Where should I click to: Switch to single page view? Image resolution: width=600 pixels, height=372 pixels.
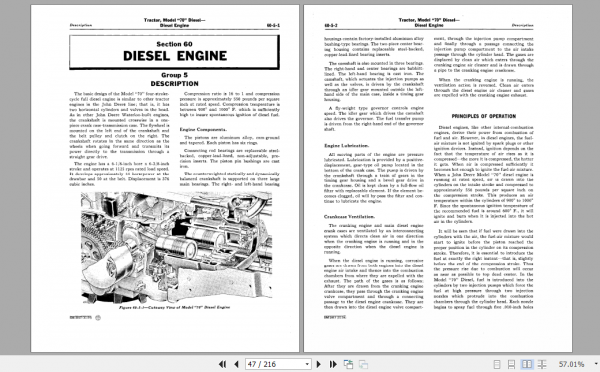(x=497, y=364)
